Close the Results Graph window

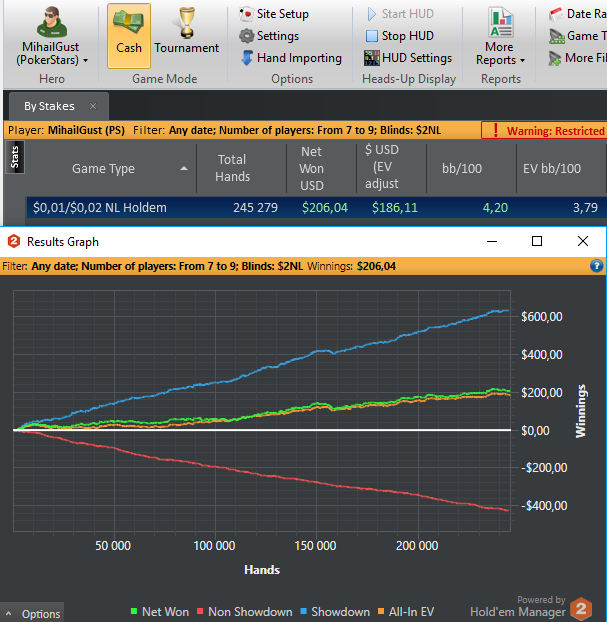pos(583,241)
